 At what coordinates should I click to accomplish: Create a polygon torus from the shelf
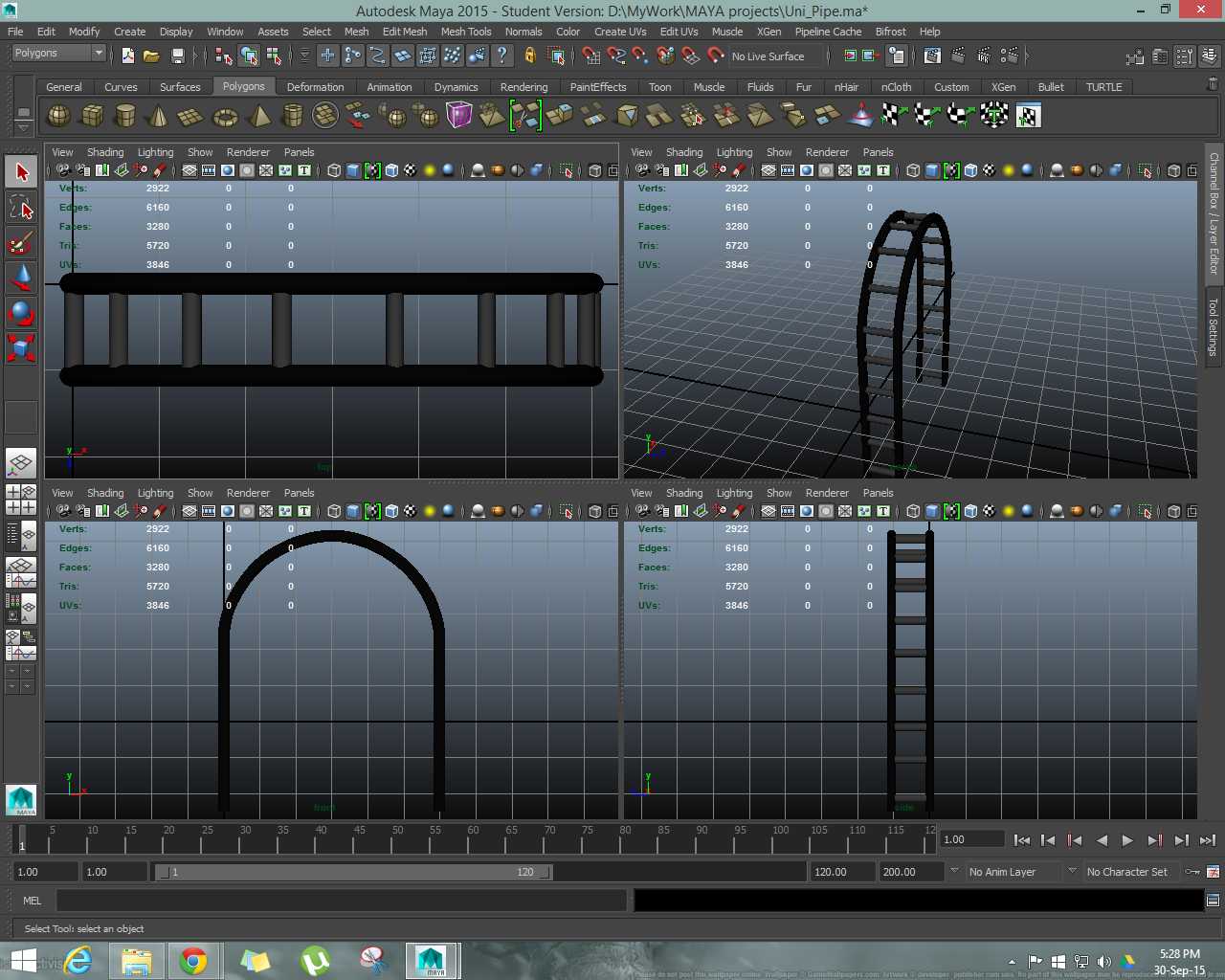pos(225,116)
